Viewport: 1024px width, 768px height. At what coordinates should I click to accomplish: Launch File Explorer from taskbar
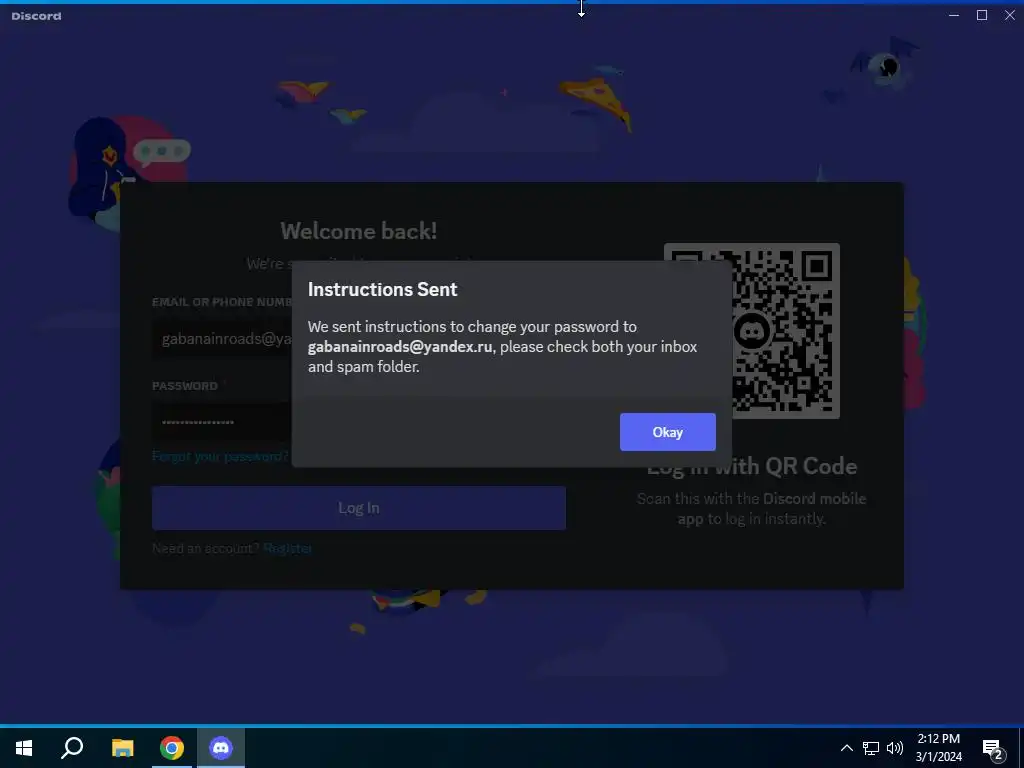(x=122, y=748)
